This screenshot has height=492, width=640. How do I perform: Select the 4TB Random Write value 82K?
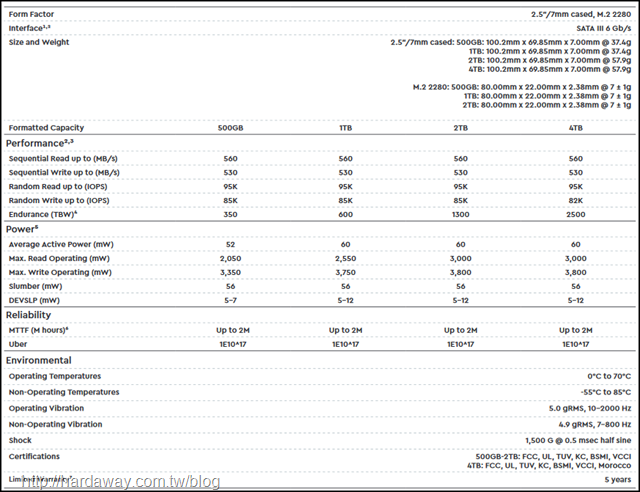(x=576, y=200)
